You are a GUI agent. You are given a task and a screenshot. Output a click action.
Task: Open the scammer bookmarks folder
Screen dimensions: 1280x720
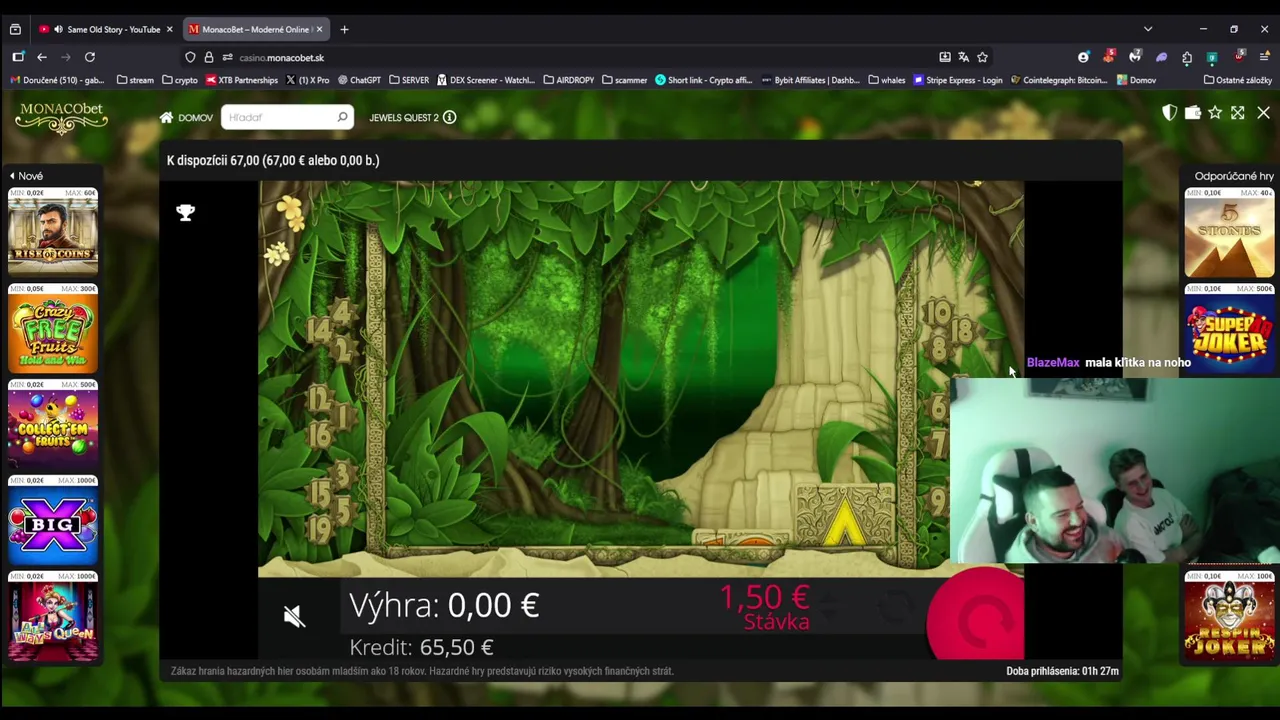[624, 80]
